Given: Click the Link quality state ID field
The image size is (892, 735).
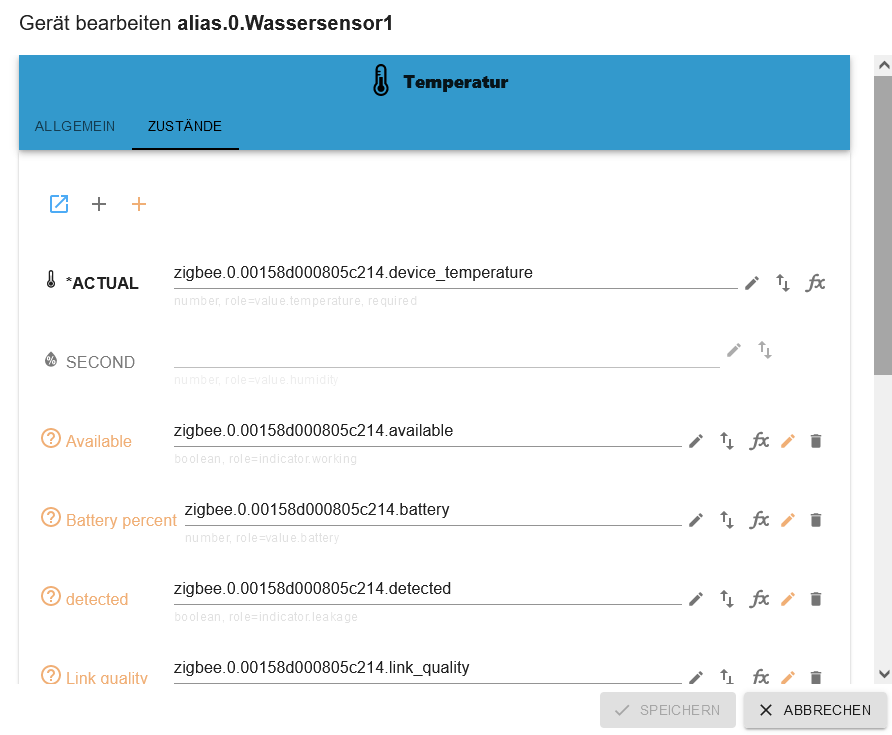Looking at the screenshot, I should (x=427, y=668).
